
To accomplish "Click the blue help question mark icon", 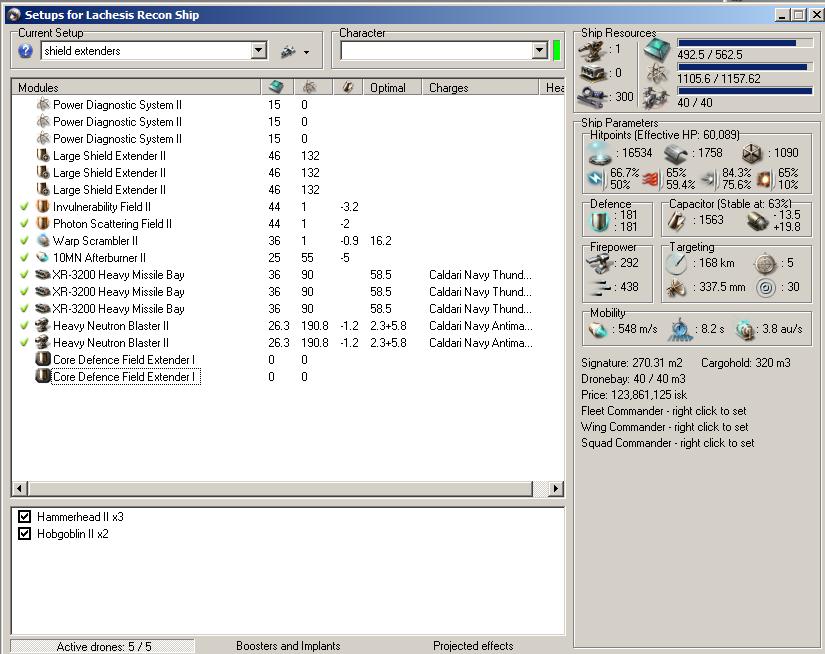I will click(25, 51).
